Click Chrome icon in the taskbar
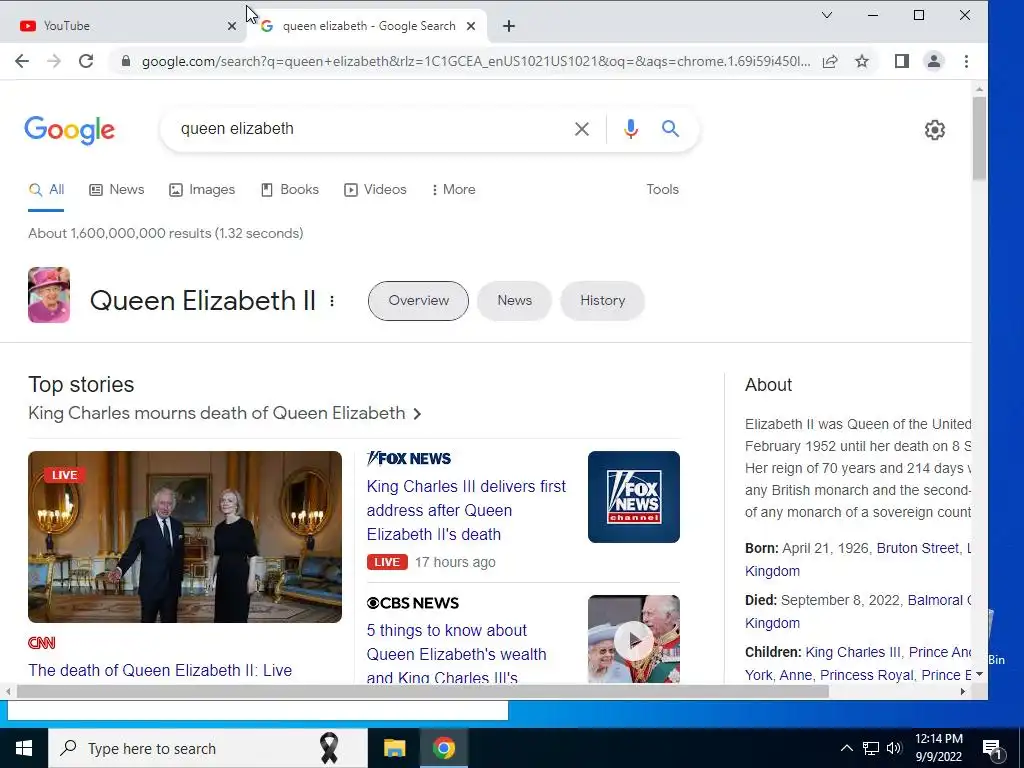1024x768 pixels. point(443,748)
